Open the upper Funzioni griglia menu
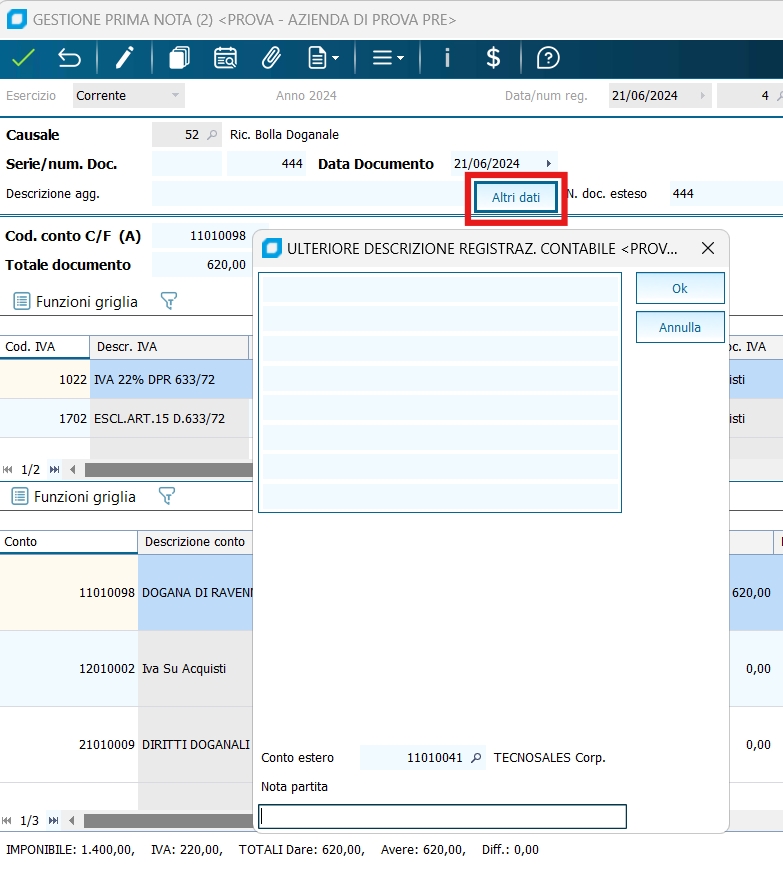The image size is (783, 885). (x=75, y=301)
